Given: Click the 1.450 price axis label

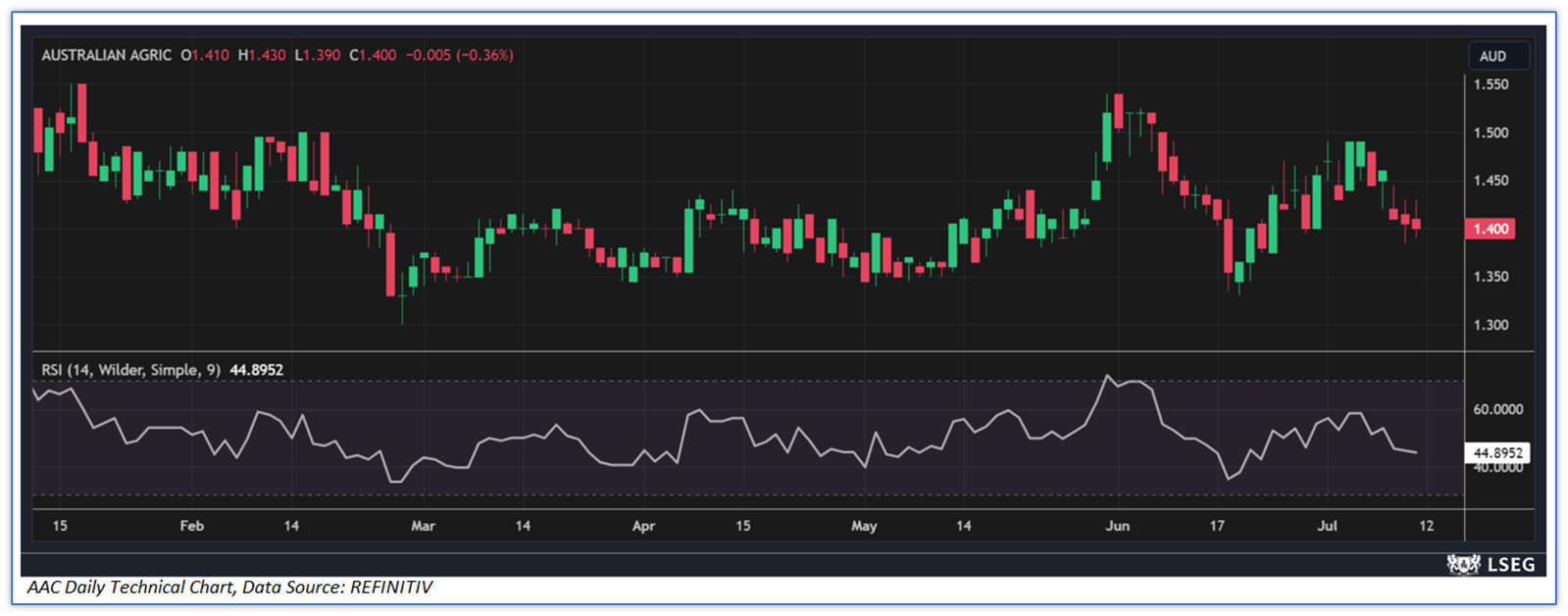Looking at the screenshot, I should 1491,180.
